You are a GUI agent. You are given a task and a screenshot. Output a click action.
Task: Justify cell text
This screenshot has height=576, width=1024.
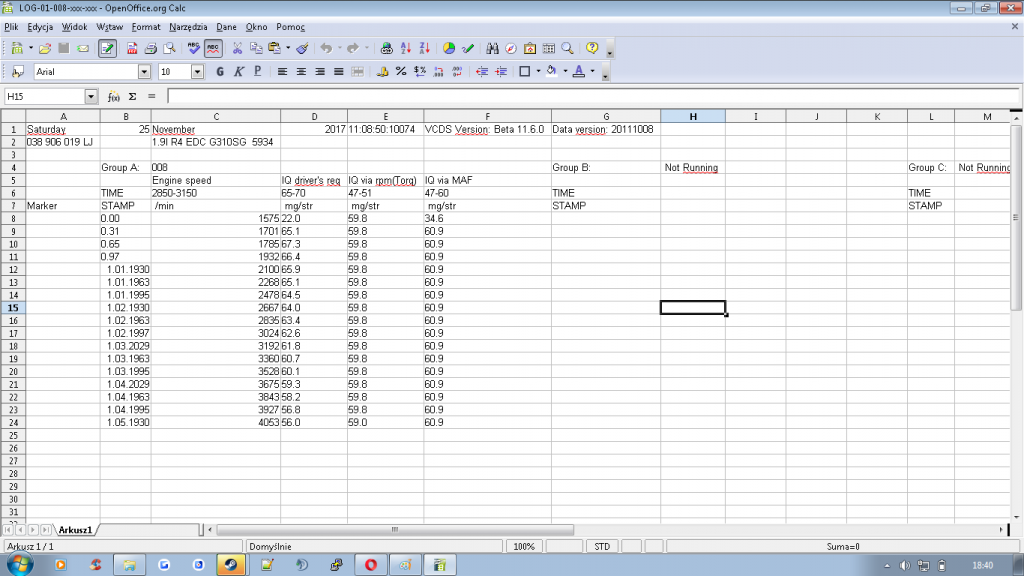coord(338,72)
